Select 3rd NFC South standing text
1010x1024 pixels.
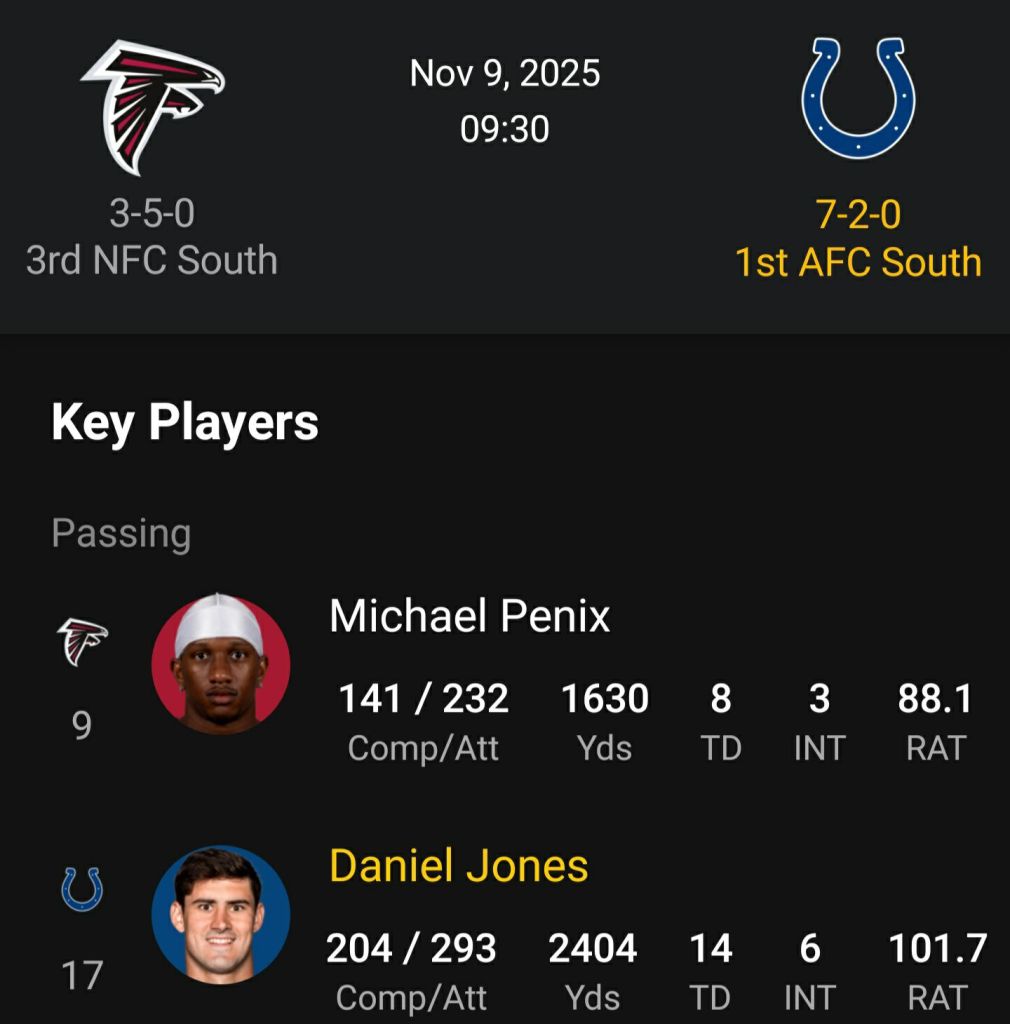click(152, 260)
